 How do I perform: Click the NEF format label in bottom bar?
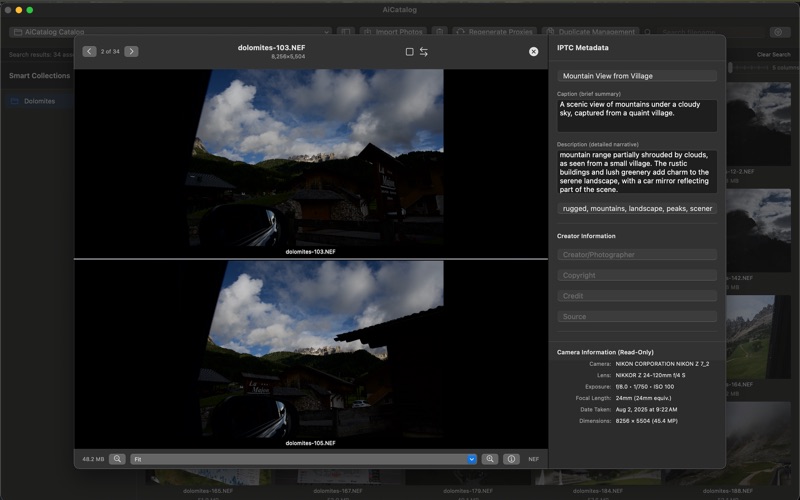(x=534, y=459)
